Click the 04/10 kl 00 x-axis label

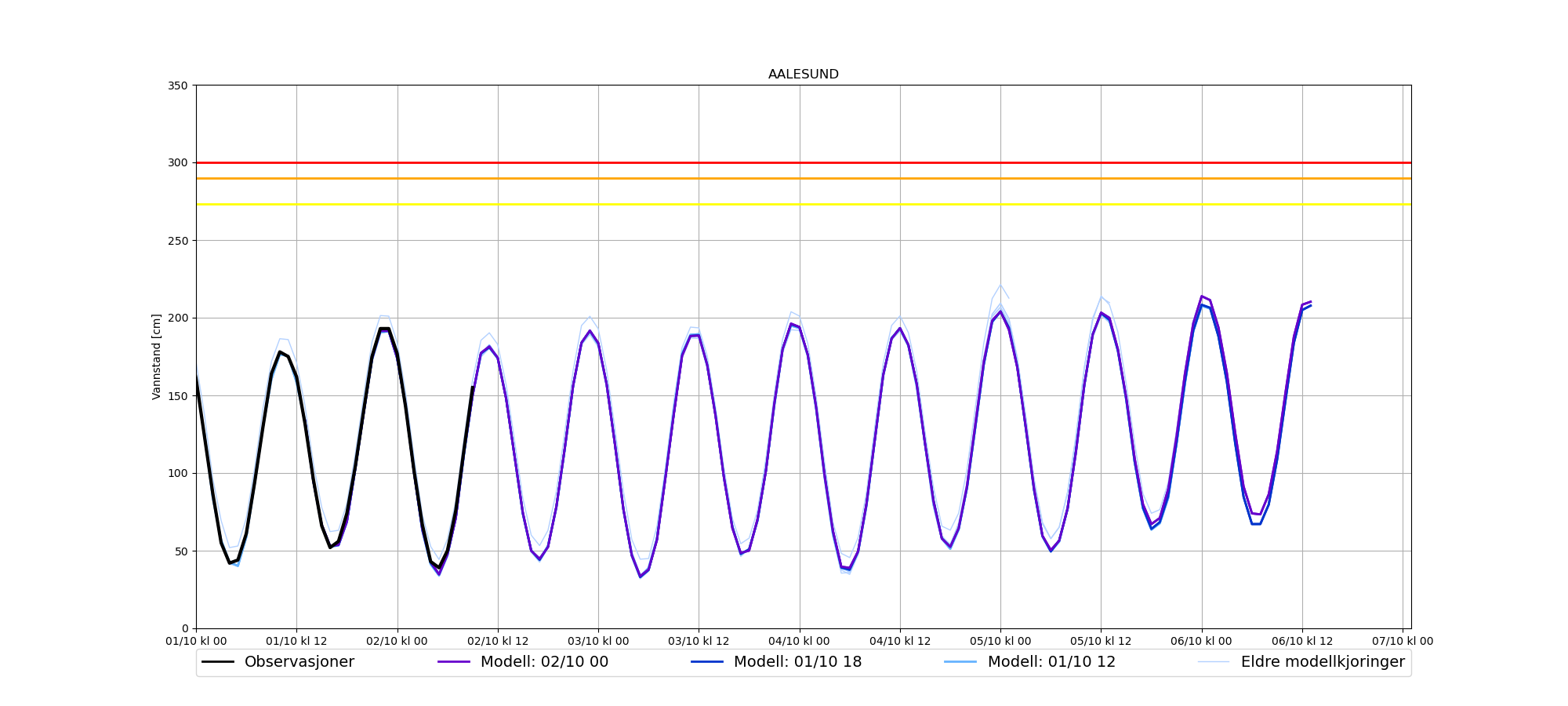(x=800, y=642)
